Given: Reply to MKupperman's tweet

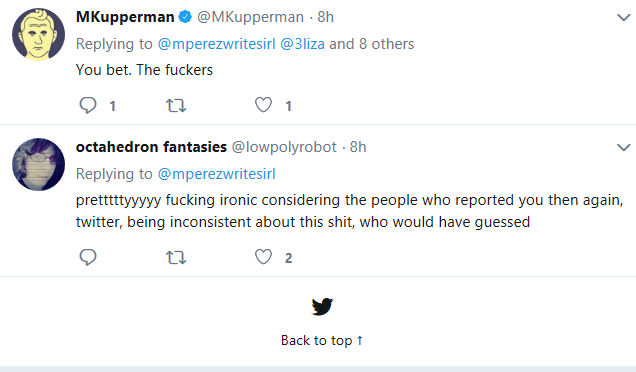Looking at the screenshot, I should point(88,105).
